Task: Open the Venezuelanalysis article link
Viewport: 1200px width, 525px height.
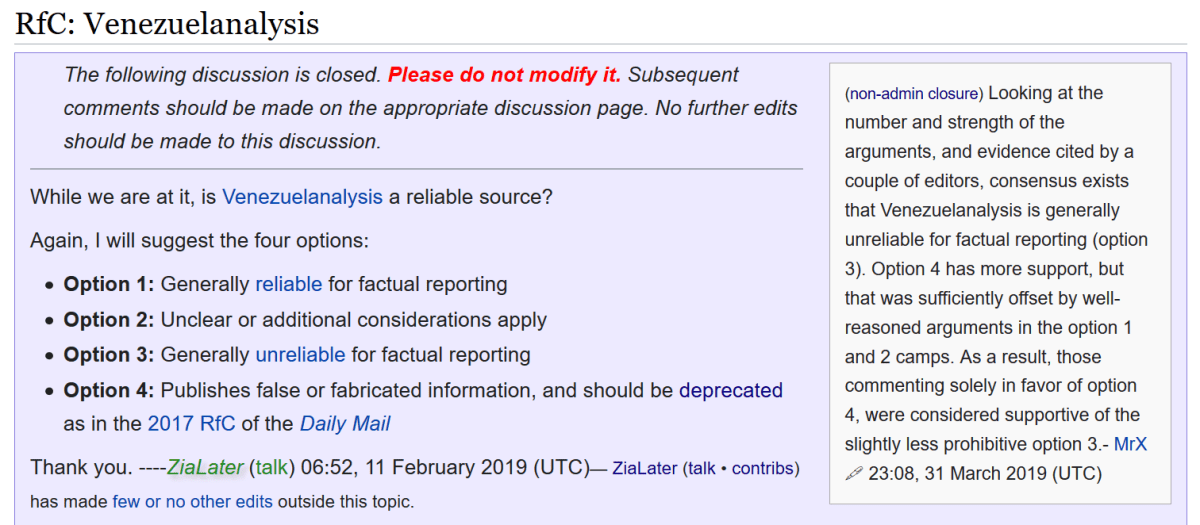Action: [302, 197]
